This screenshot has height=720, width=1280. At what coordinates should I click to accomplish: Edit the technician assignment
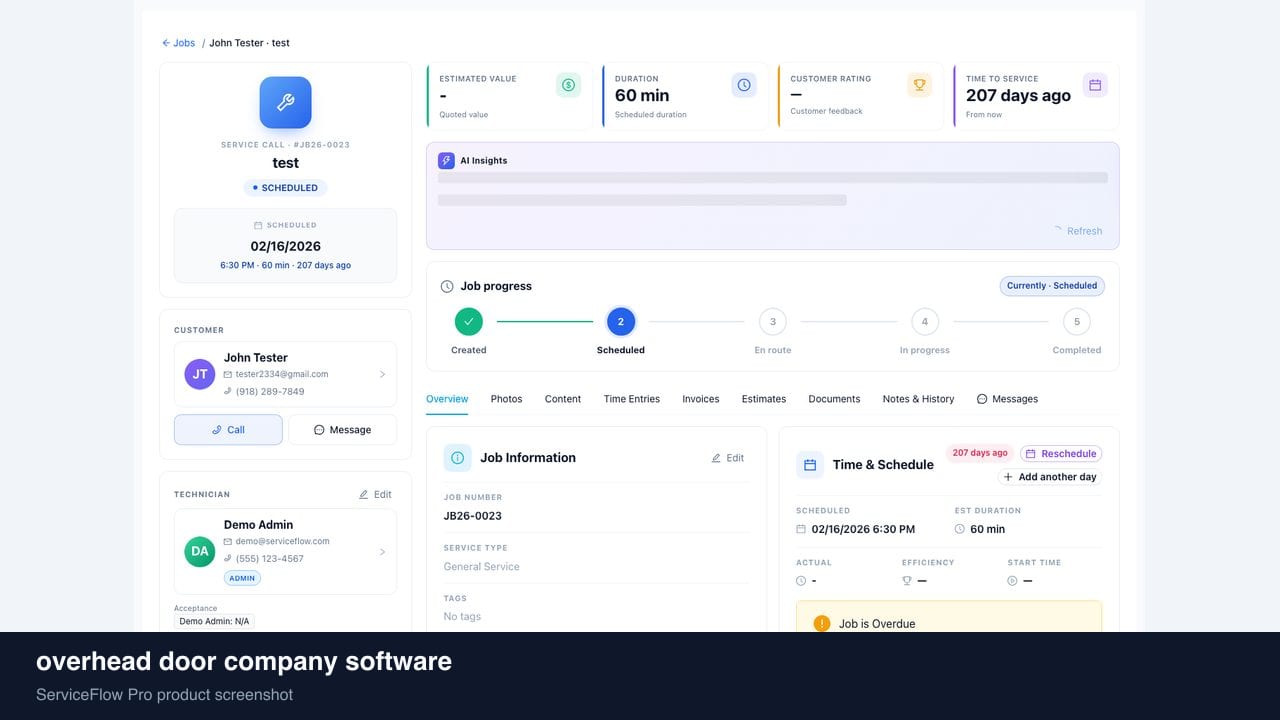click(375, 494)
